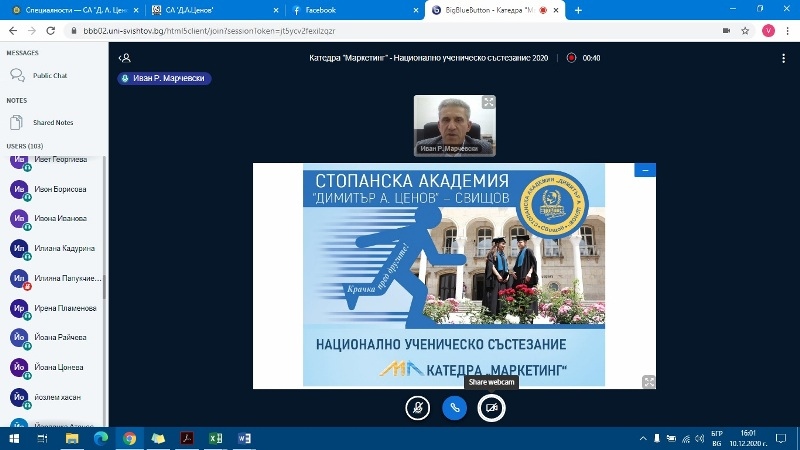
Task: Leave audio with the phone button
Action: pos(454,408)
